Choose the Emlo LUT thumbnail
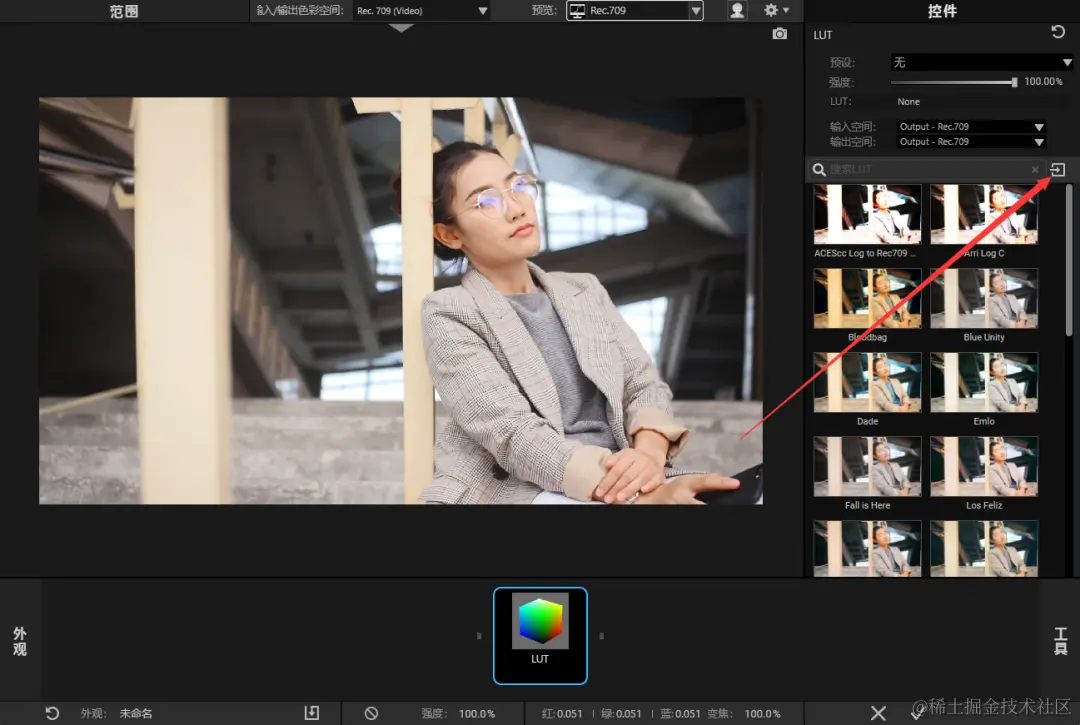Screen dimensions: 1080x725 click(x=984, y=382)
